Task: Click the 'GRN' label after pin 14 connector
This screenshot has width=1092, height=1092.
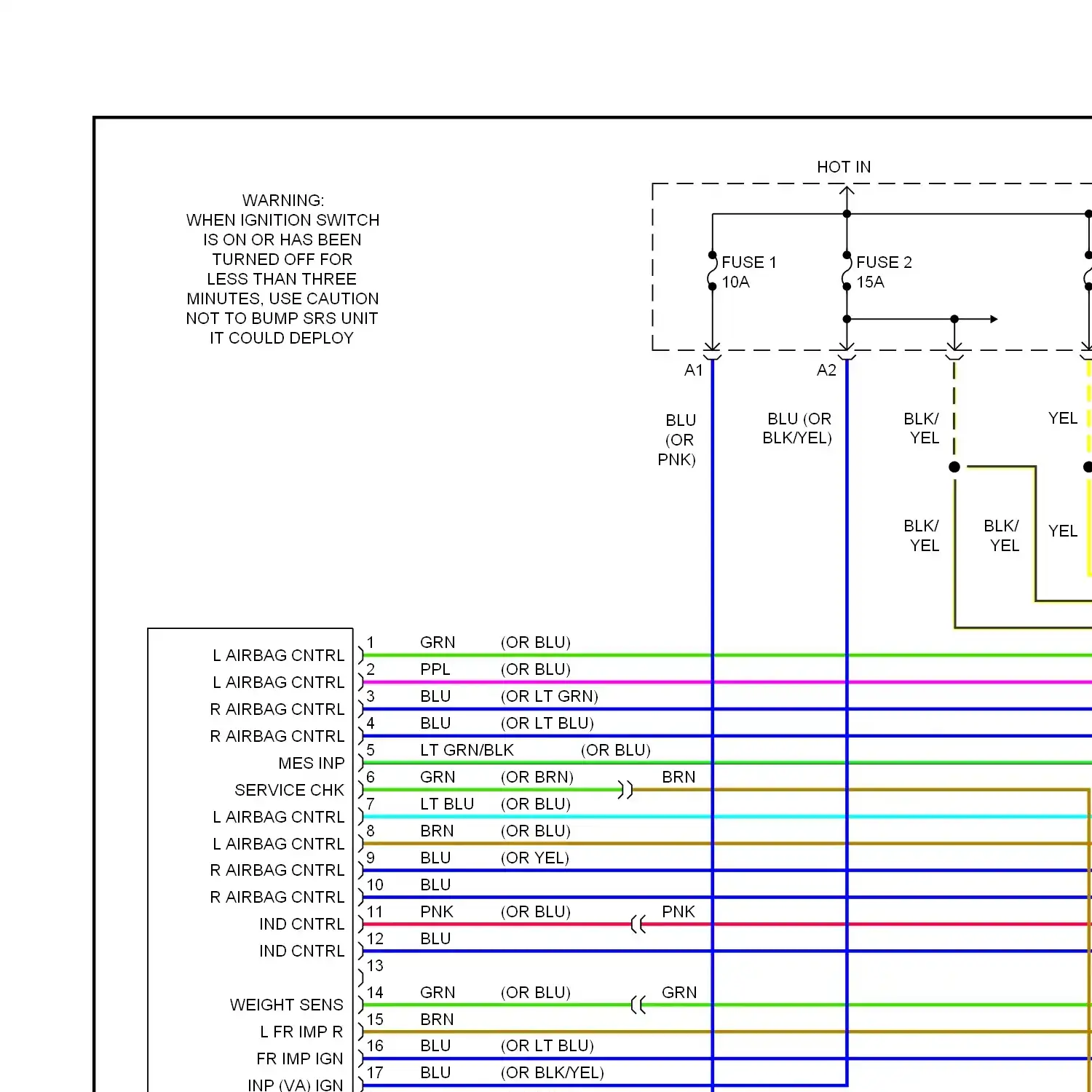Action: [679, 992]
